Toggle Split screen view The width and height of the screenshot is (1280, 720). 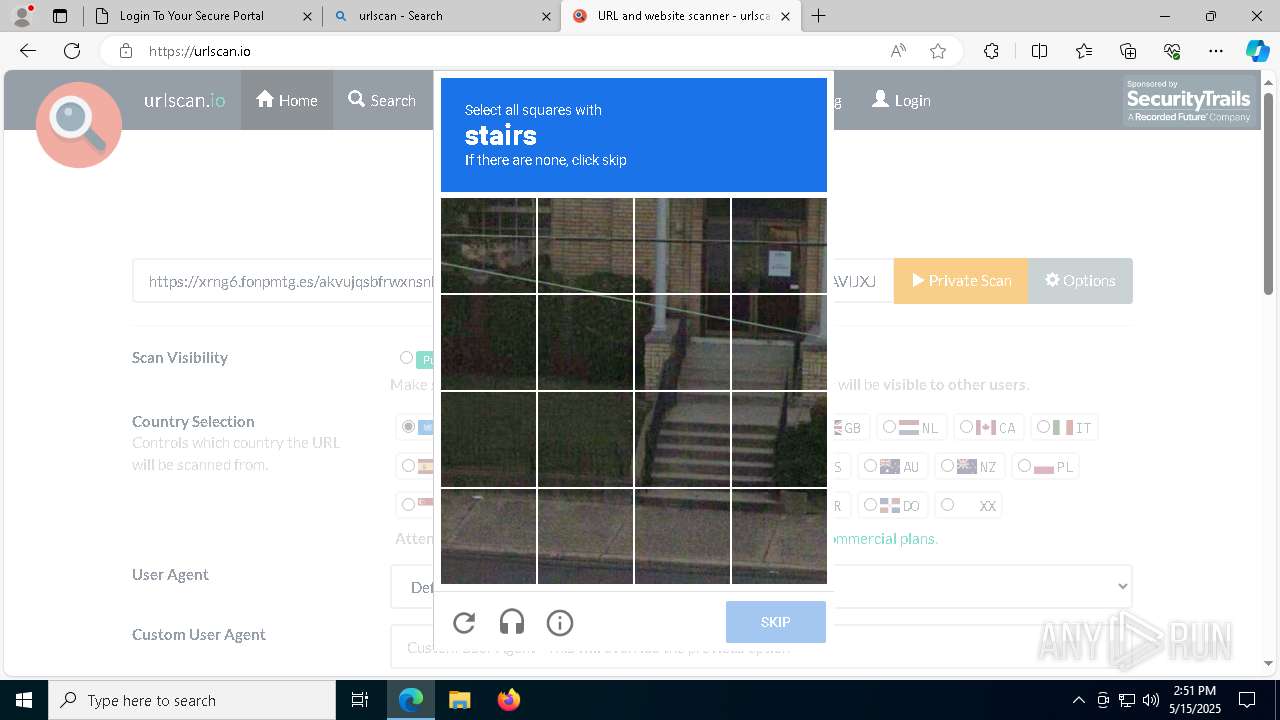[1039, 51]
